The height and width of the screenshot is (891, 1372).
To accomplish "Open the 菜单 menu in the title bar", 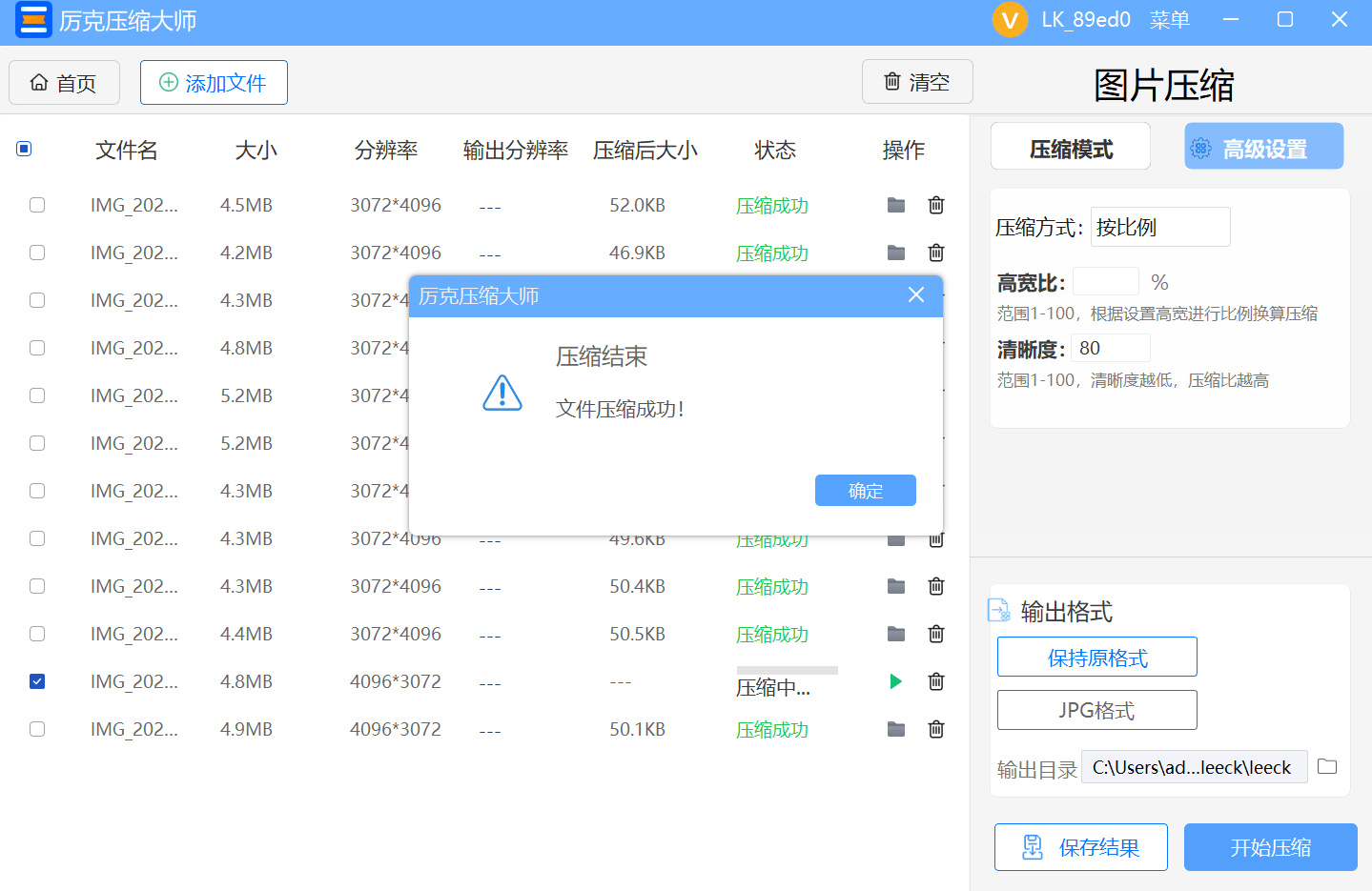I will 1170,20.
